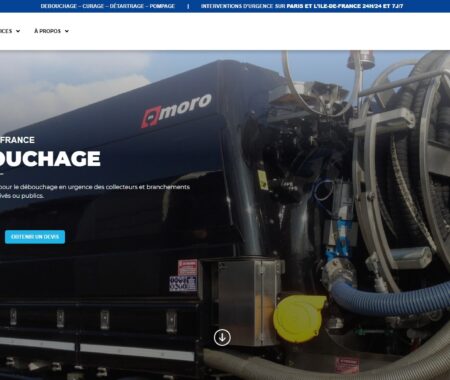Click the large OUCHAGE hero heading
The height and width of the screenshot is (380, 450).
click(50, 159)
